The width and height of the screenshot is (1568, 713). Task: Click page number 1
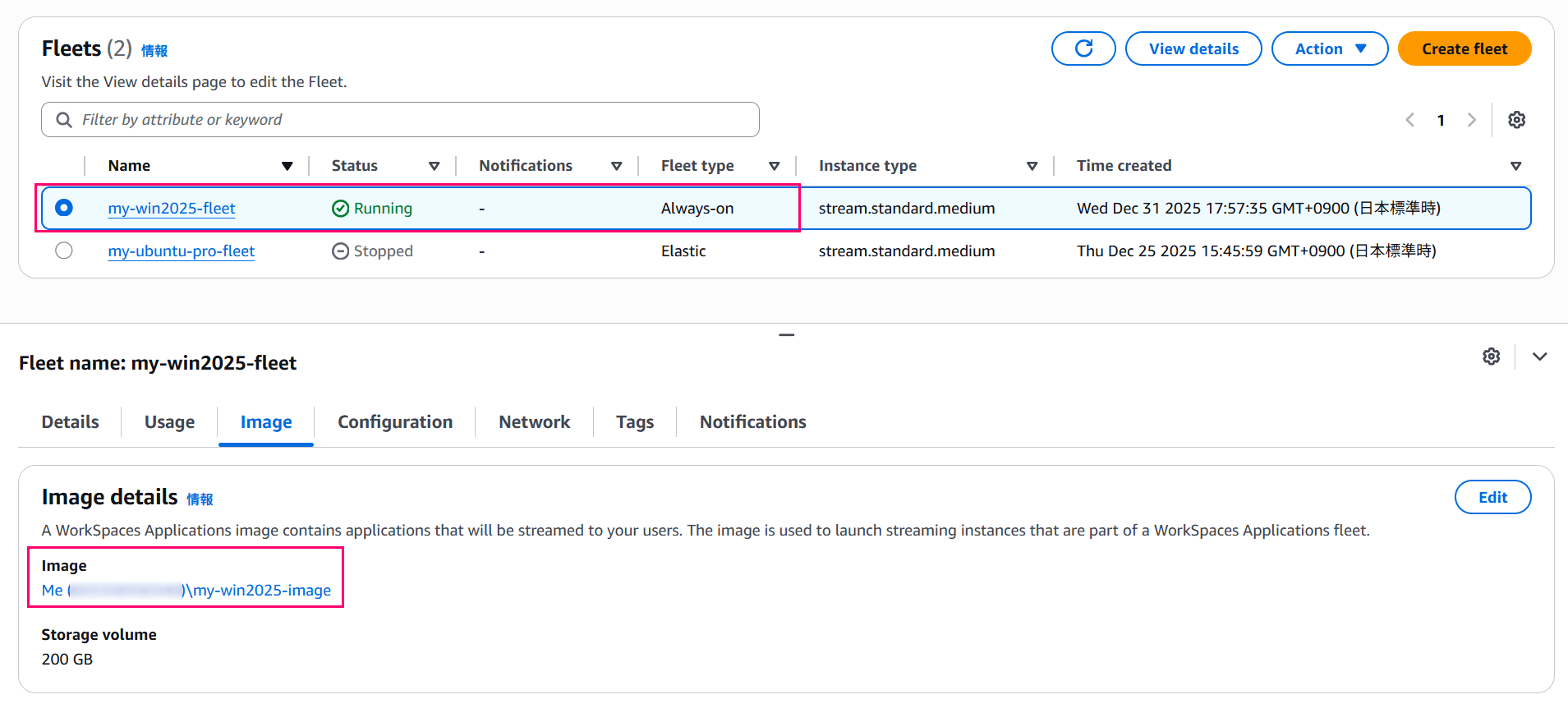point(1441,121)
